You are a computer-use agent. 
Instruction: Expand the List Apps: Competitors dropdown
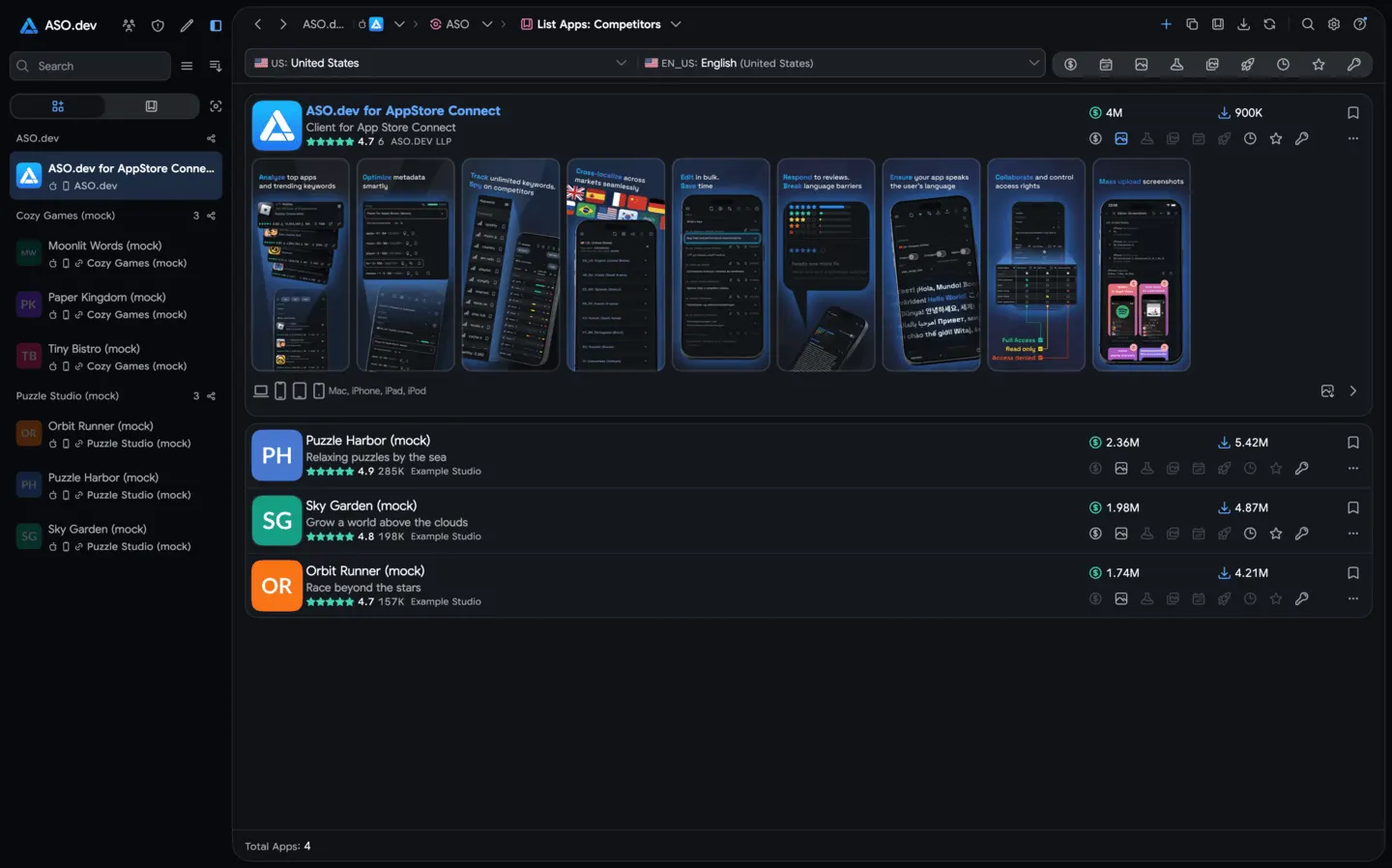pos(676,24)
